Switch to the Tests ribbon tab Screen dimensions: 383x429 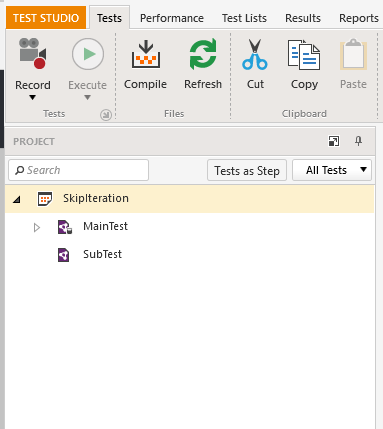click(109, 18)
